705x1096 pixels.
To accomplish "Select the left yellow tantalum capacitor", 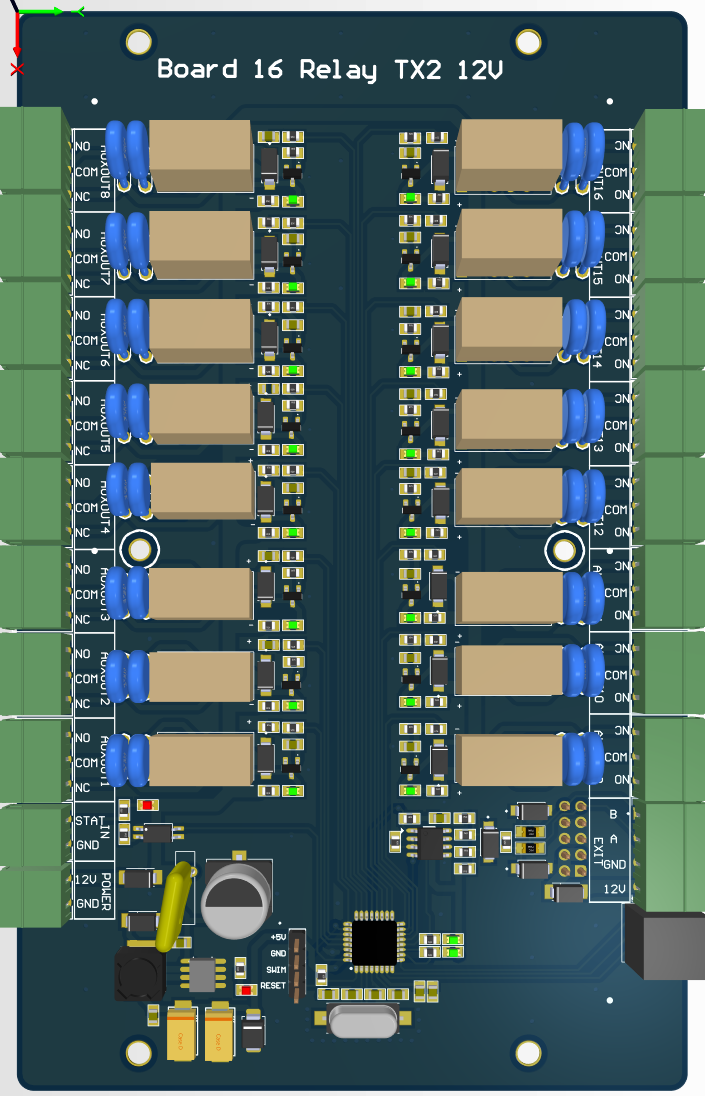I will click(x=182, y=1033).
